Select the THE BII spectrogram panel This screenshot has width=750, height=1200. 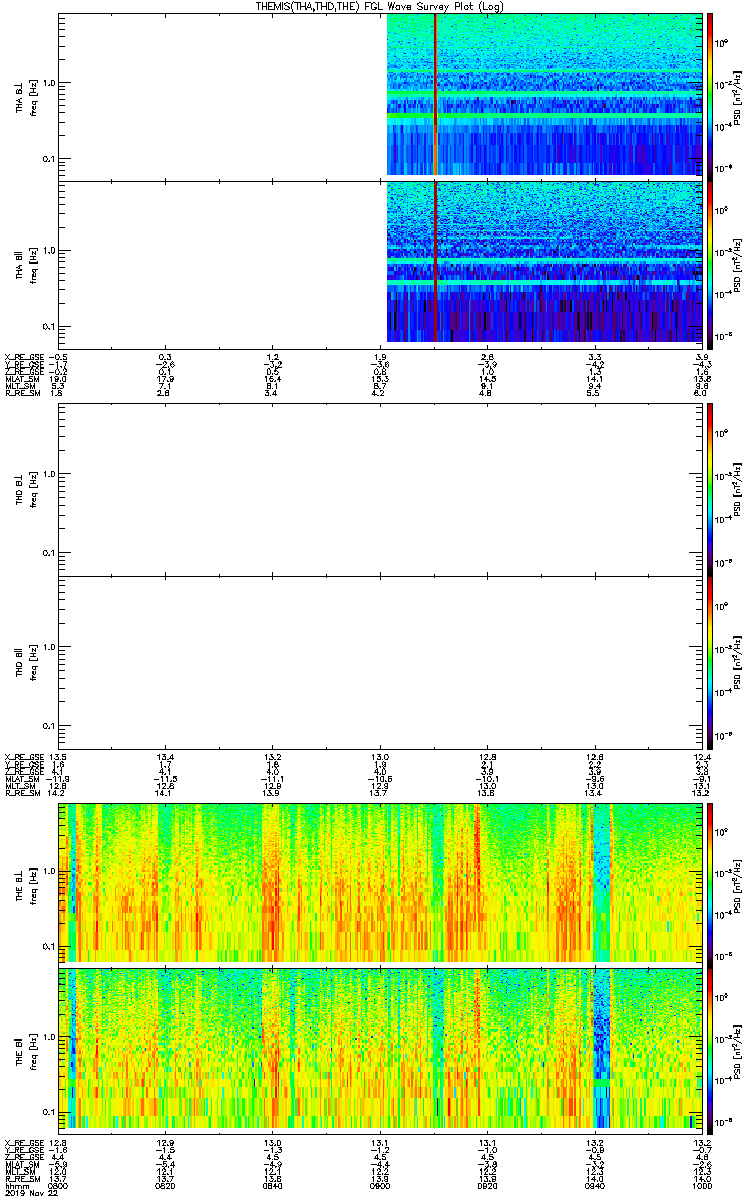click(x=380, y=1049)
